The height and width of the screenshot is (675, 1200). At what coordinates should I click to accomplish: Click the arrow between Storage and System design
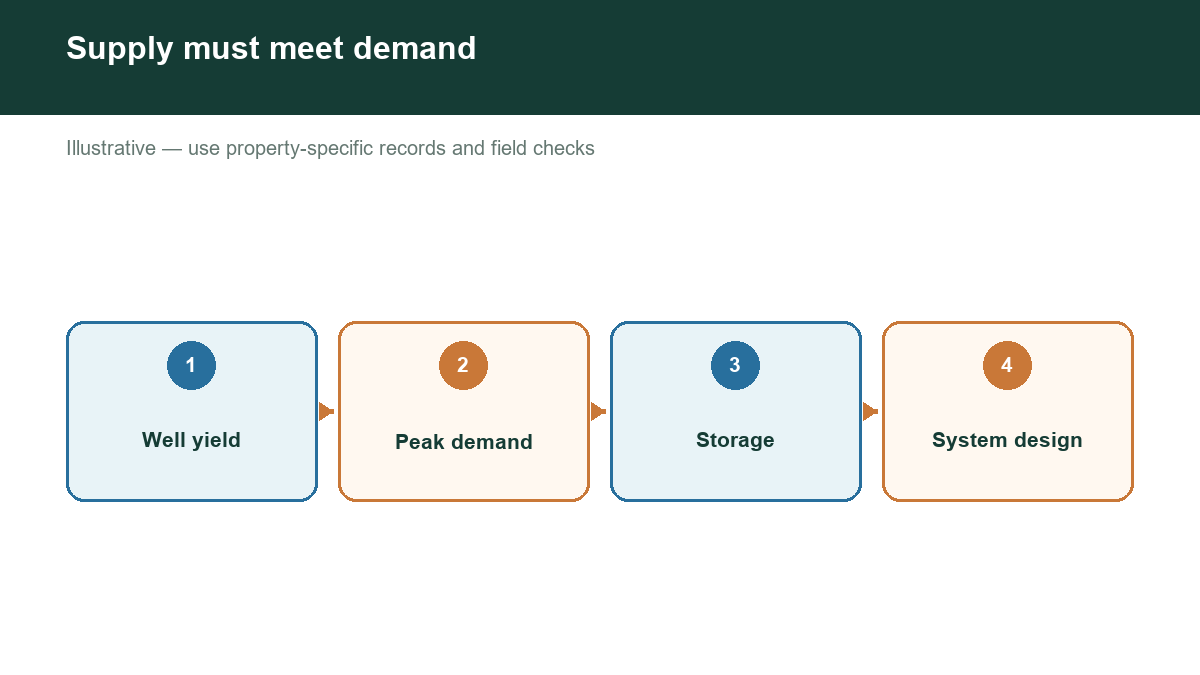[871, 411]
